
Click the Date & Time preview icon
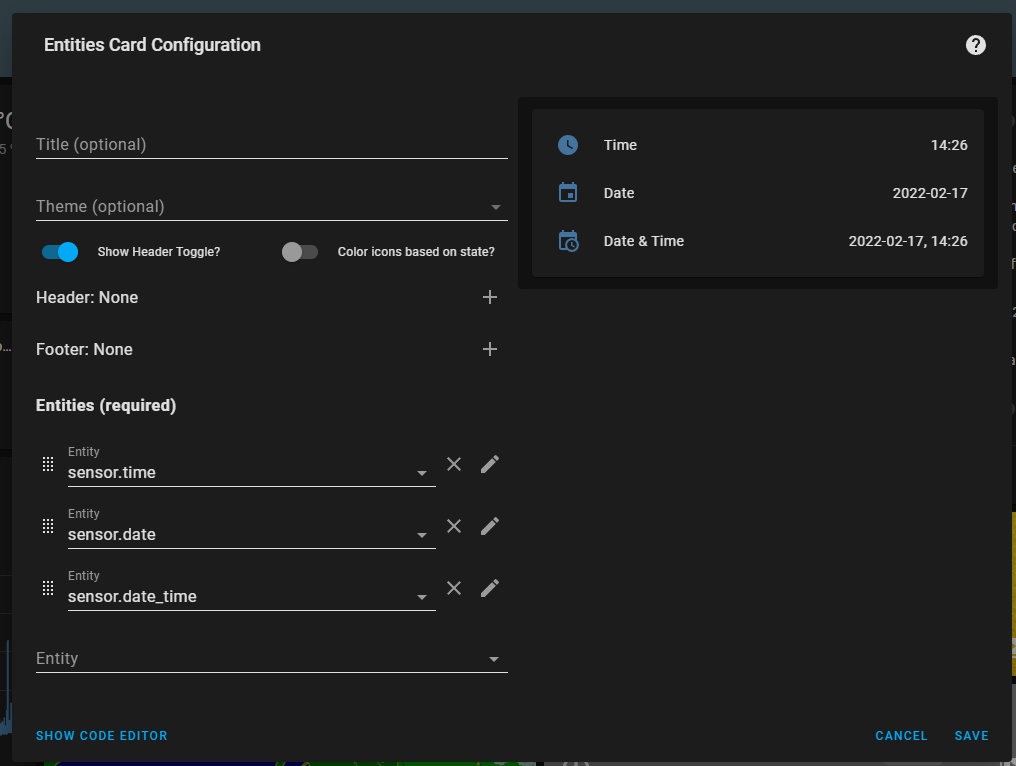tap(568, 241)
